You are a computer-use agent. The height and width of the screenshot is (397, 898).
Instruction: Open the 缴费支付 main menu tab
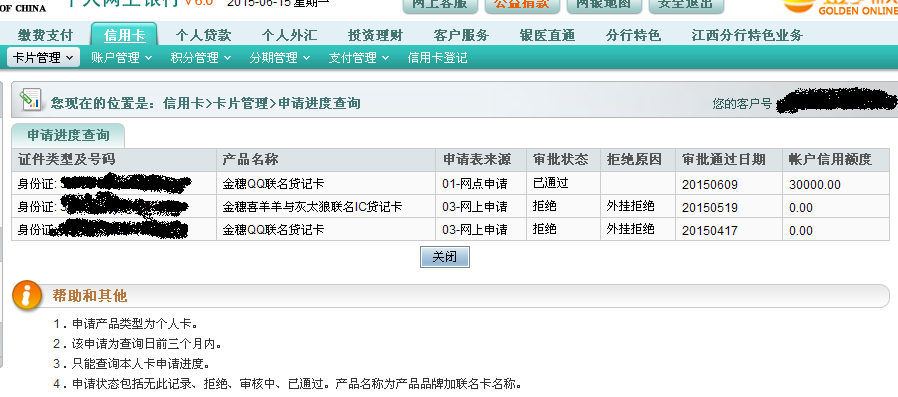click(45, 36)
